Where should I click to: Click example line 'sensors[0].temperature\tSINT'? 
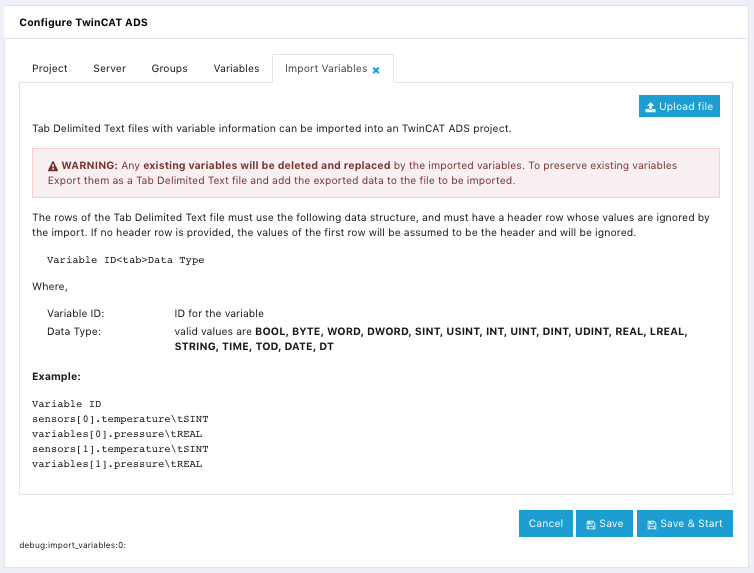120,419
